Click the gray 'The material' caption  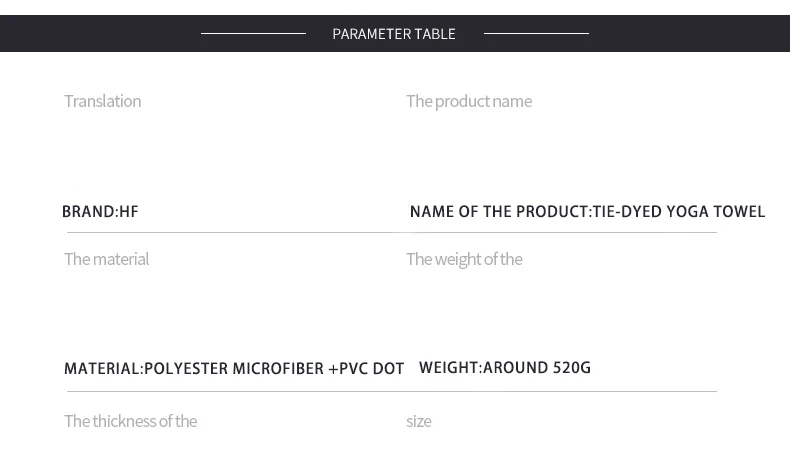106,259
